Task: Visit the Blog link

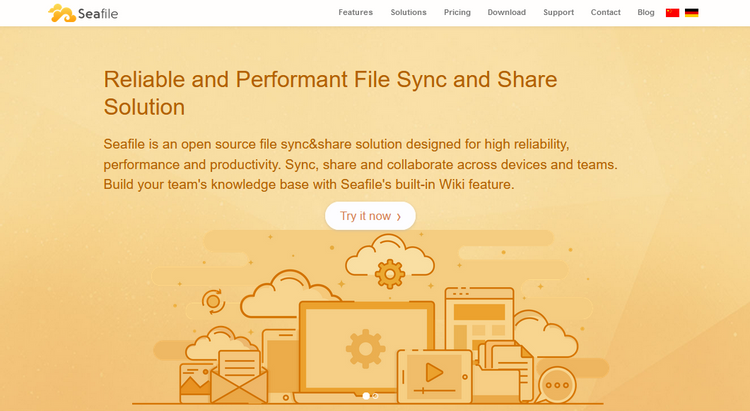Action: click(x=646, y=12)
